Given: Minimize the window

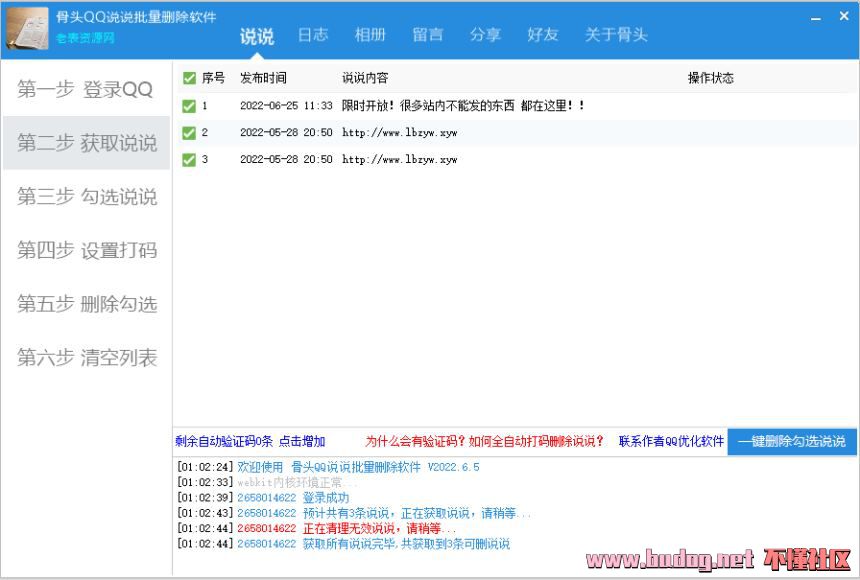Looking at the screenshot, I should (816, 18).
